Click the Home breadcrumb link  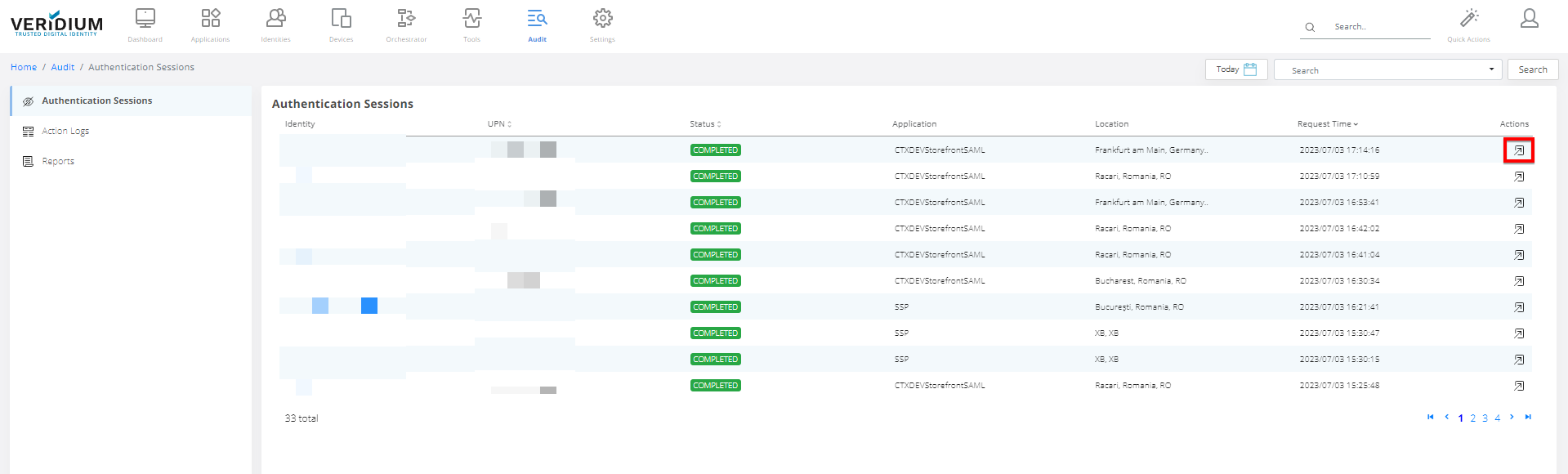(x=24, y=67)
